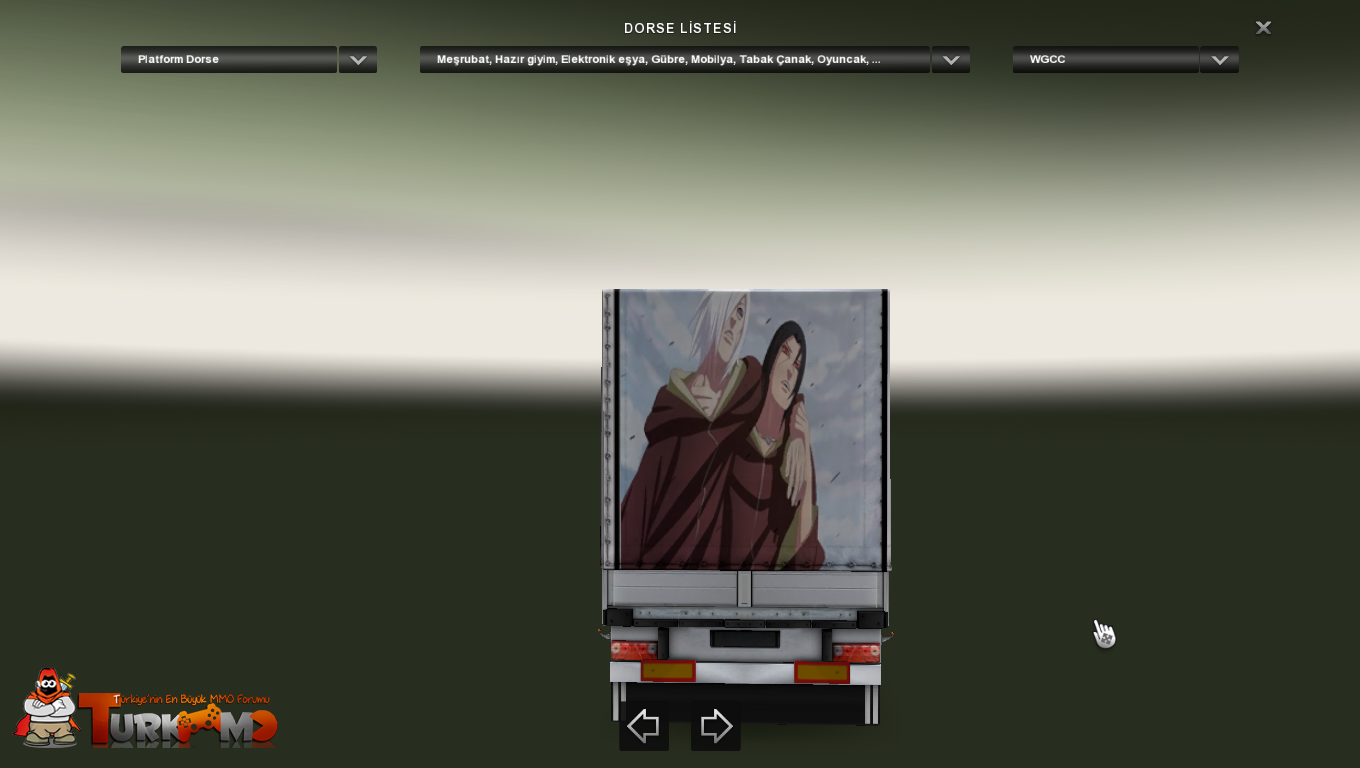Select the Platform Dorse field

click(229, 60)
